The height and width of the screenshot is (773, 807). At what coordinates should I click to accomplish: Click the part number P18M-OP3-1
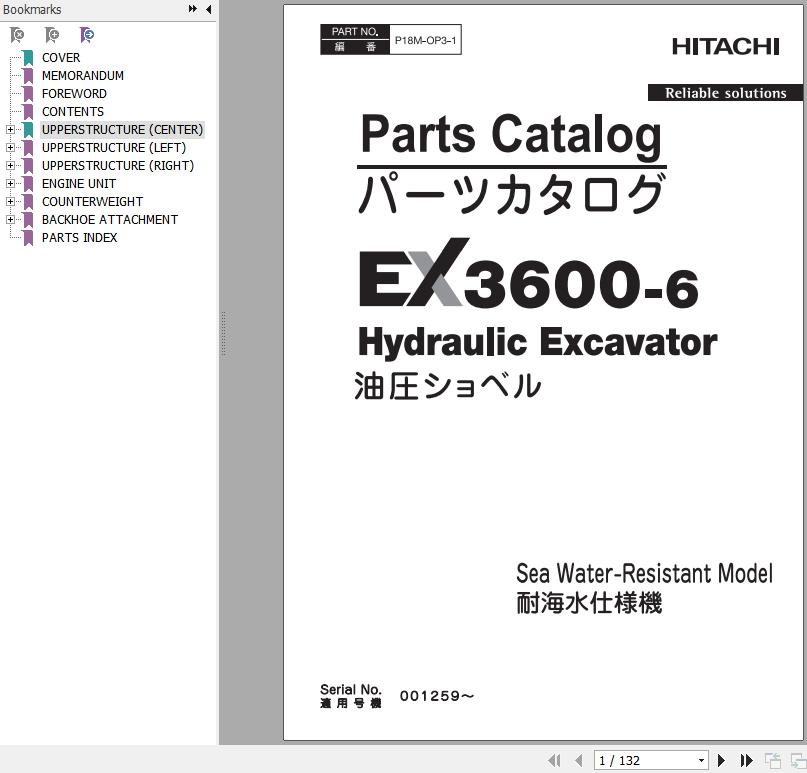[425, 40]
